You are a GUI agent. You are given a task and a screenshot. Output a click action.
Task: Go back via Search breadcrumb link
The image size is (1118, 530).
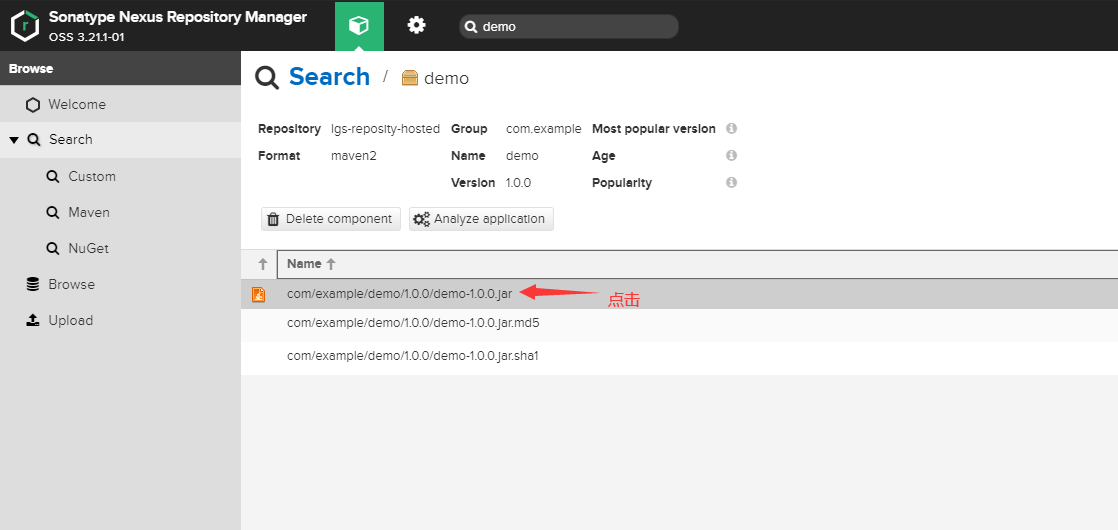[x=329, y=76]
